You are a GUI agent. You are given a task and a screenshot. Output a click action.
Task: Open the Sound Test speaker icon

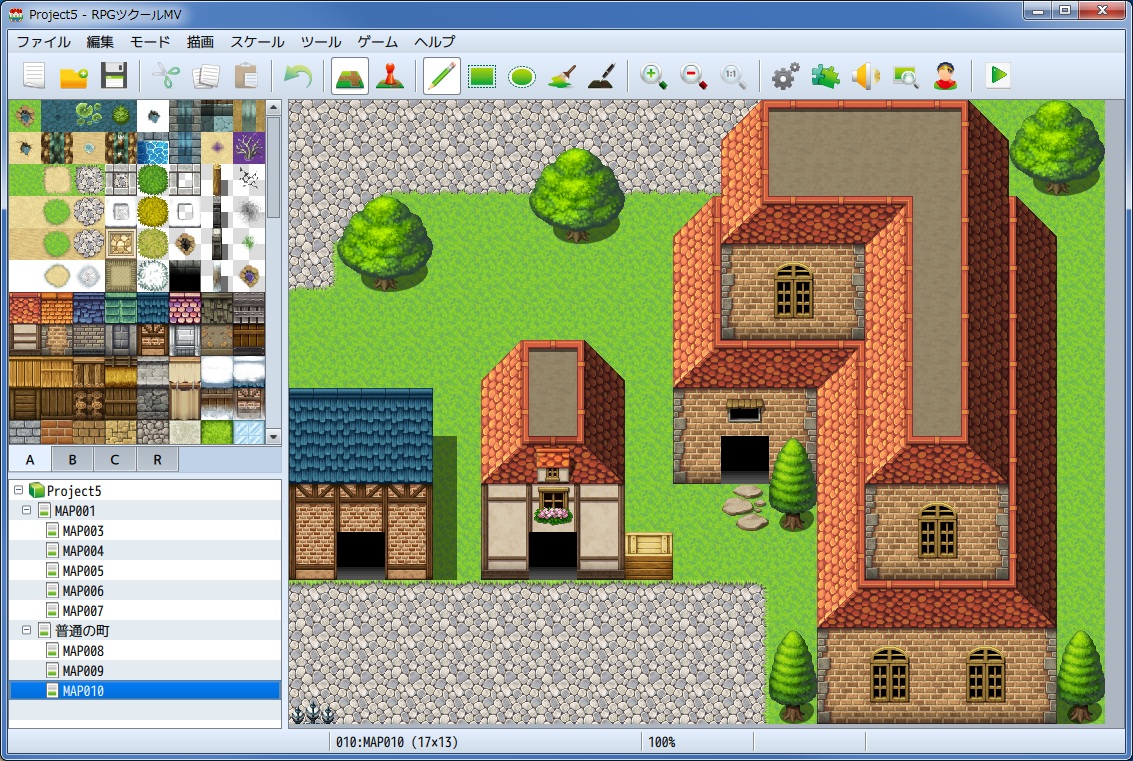(x=865, y=75)
